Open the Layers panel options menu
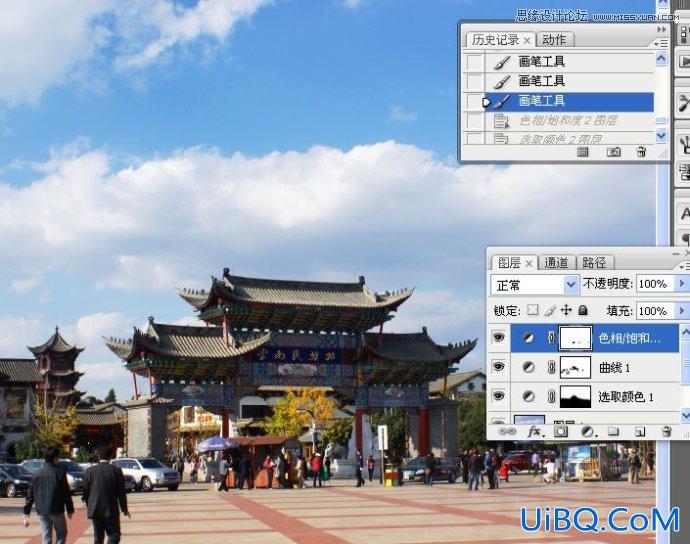Image resolution: width=690 pixels, height=544 pixels. coord(684,267)
